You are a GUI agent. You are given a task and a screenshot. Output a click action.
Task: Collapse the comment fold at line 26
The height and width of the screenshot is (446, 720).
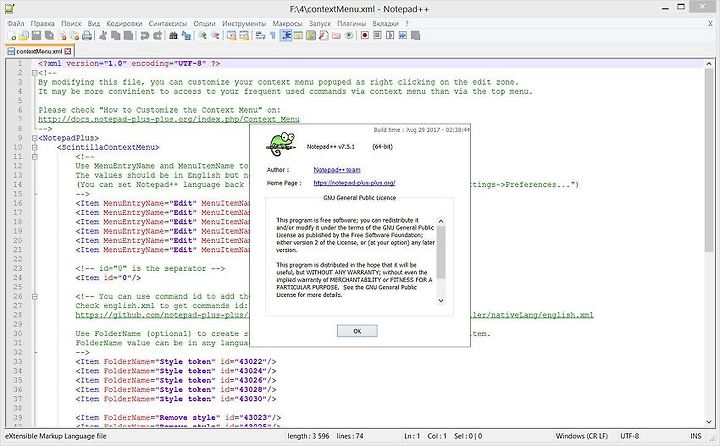click(34, 297)
